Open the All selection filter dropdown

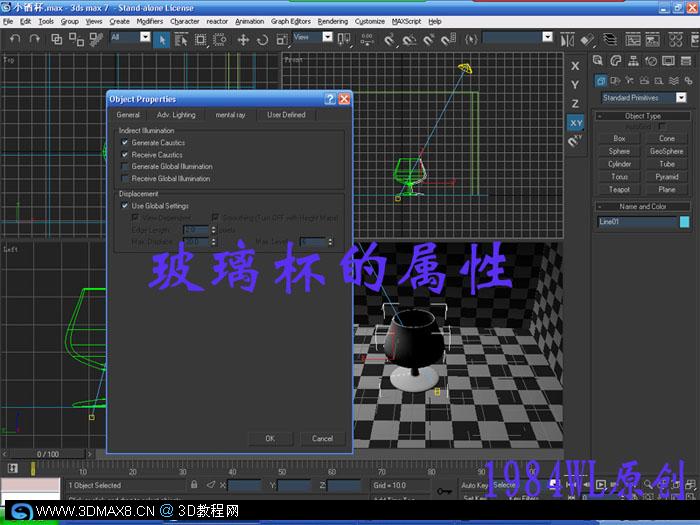(x=145, y=37)
